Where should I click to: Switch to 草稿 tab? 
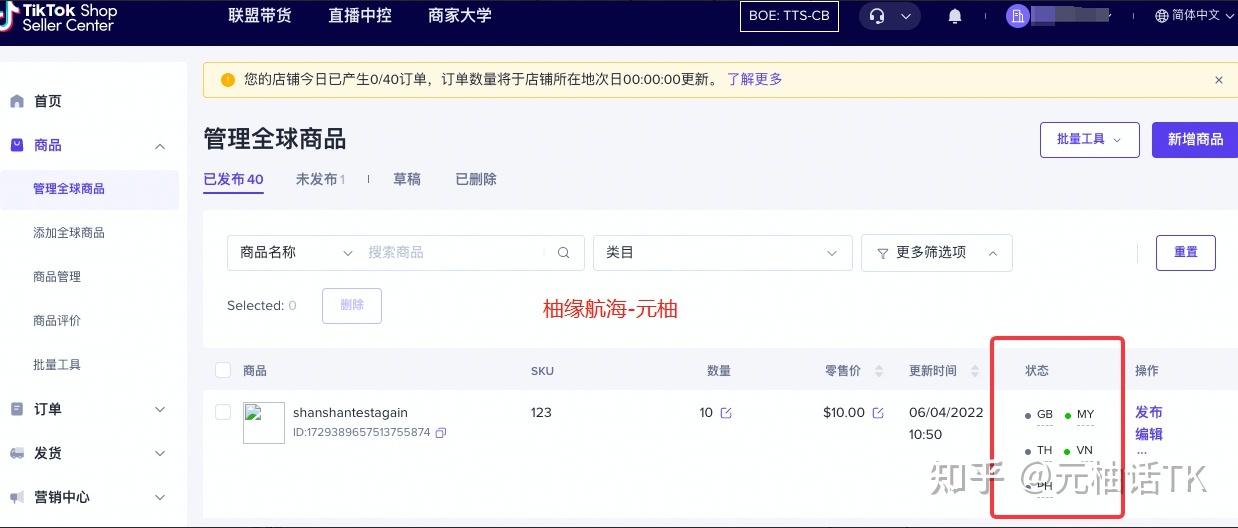(x=407, y=180)
